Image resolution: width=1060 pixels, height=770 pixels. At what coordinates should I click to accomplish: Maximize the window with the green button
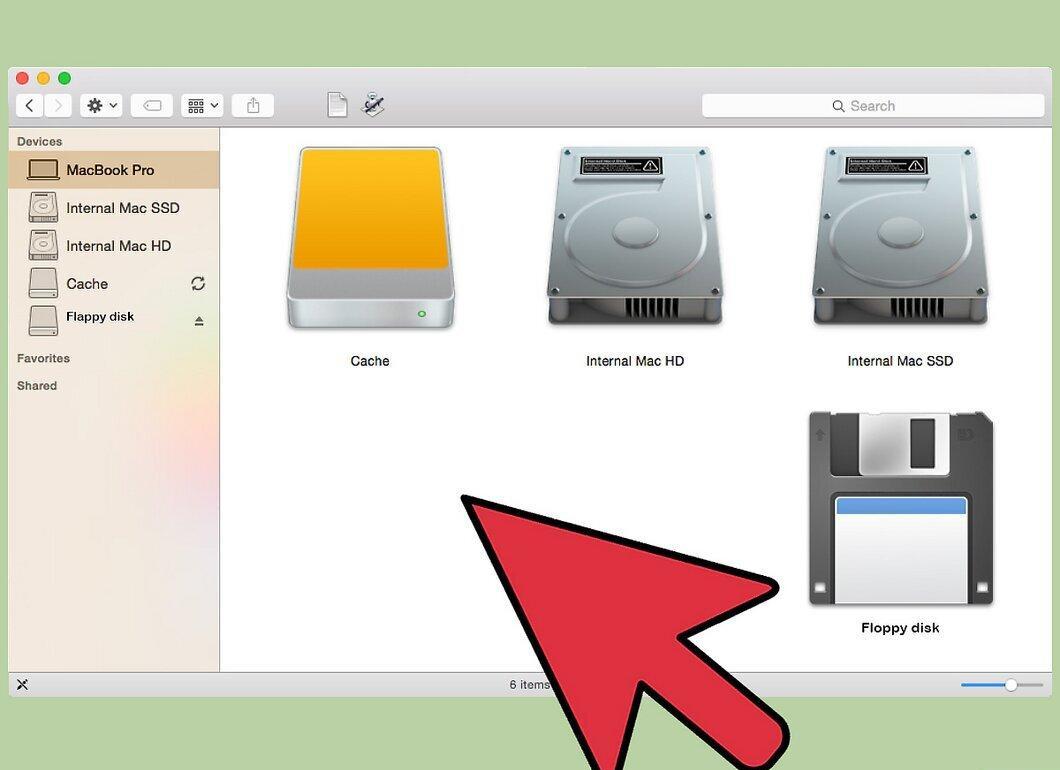click(x=64, y=78)
